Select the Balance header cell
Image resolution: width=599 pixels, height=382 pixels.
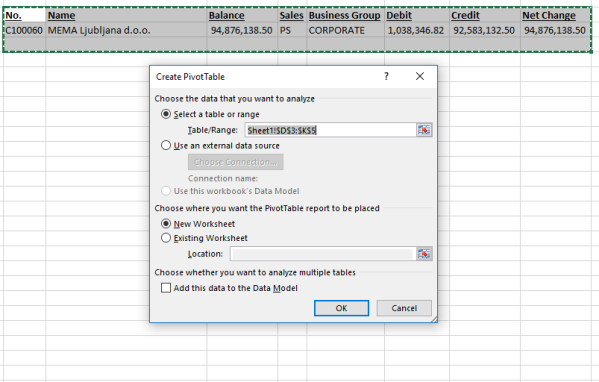click(242, 15)
